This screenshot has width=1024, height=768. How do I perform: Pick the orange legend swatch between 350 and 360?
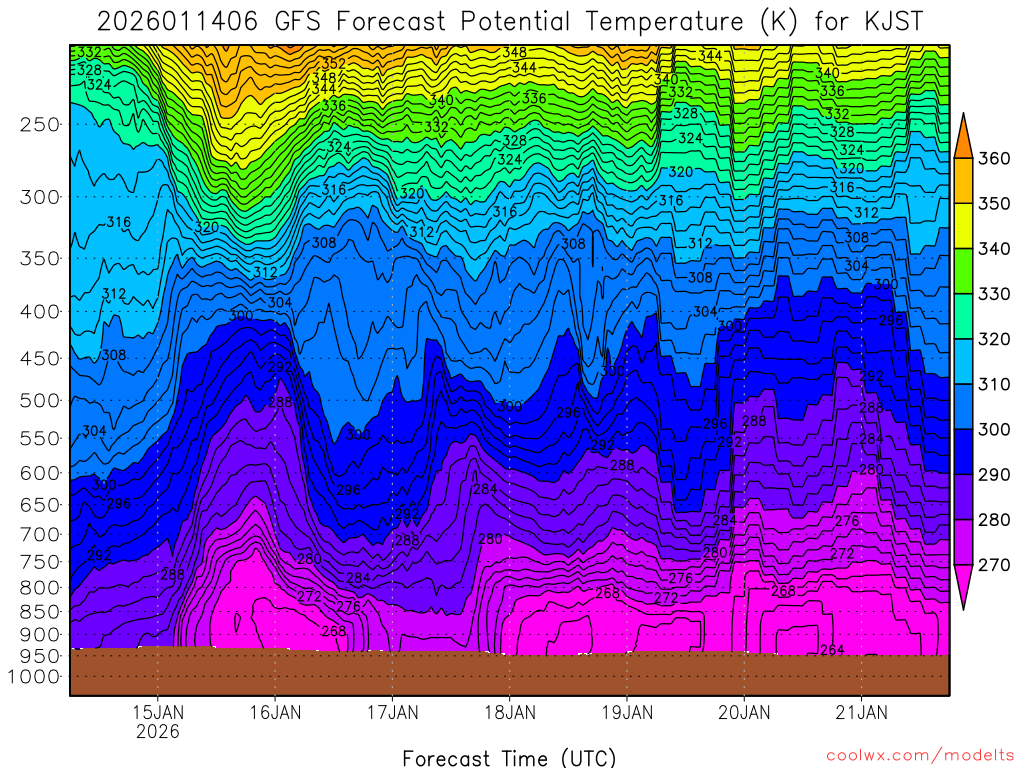click(963, 181)
